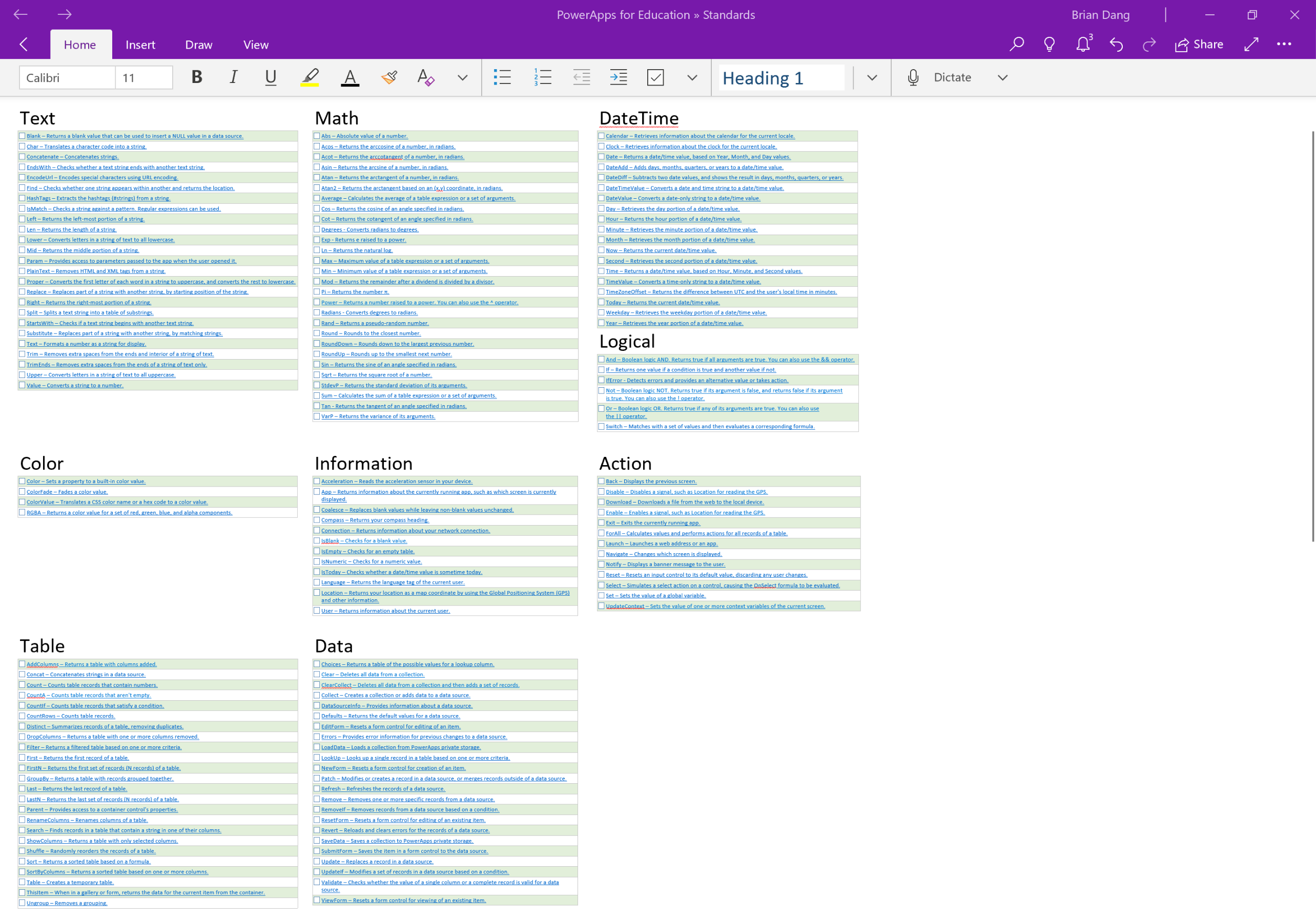Insert a bulleted list

click(502, 77)
